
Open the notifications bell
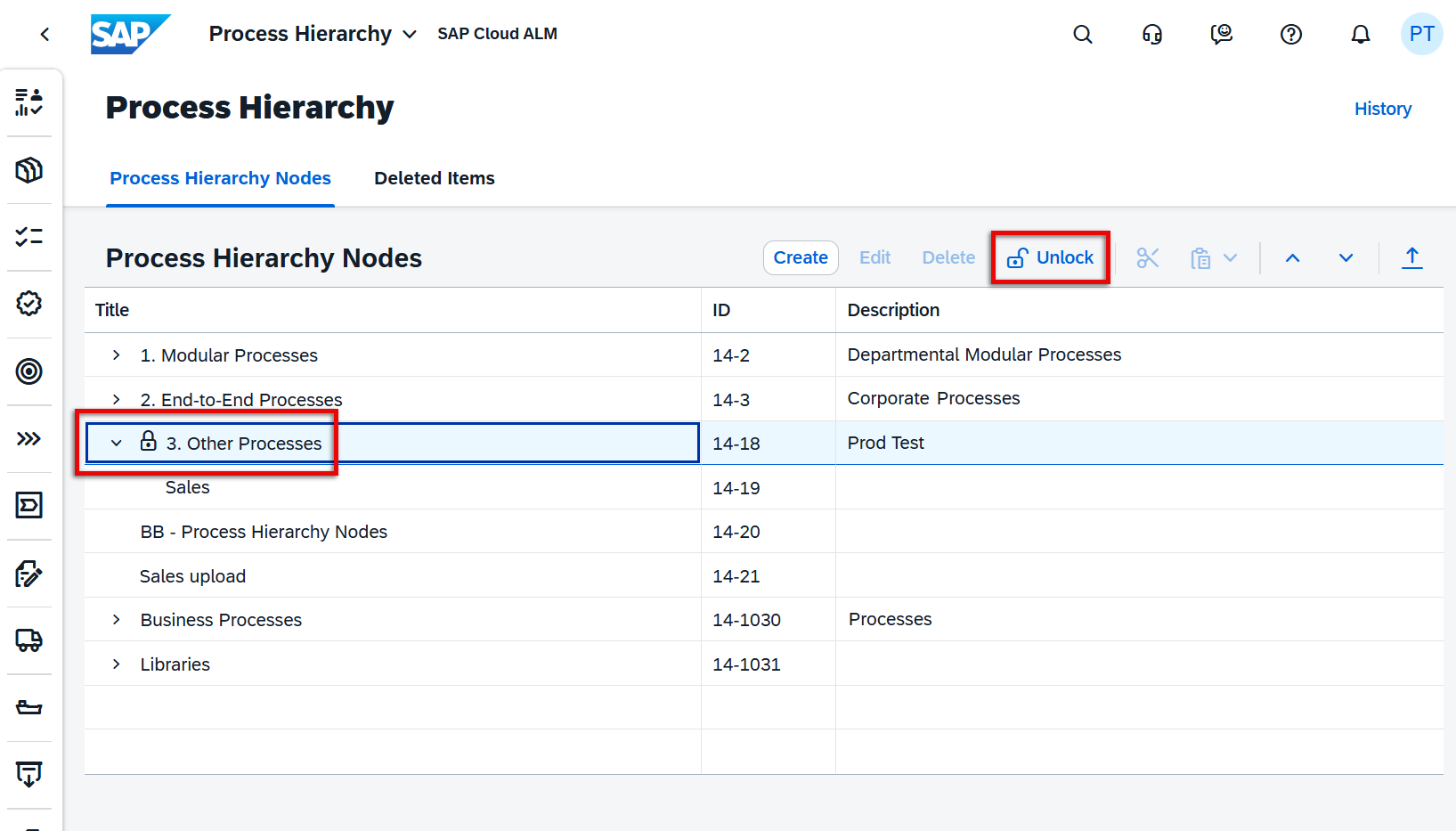tap(1361, 35)
